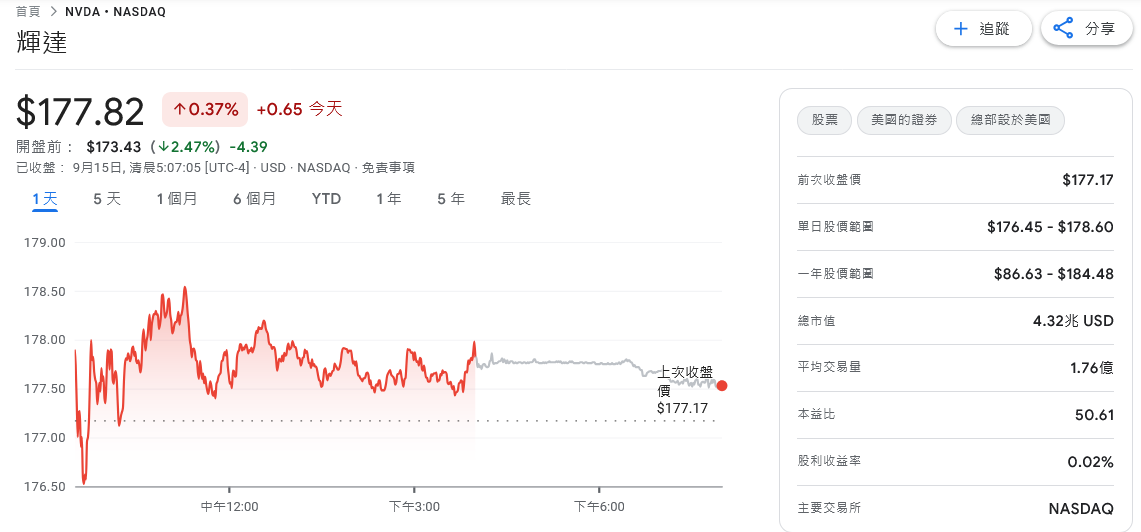Select the 1 天 time range tab
Image resolution: width=1141 pixels, height=532 pixels.
[45, 199]
